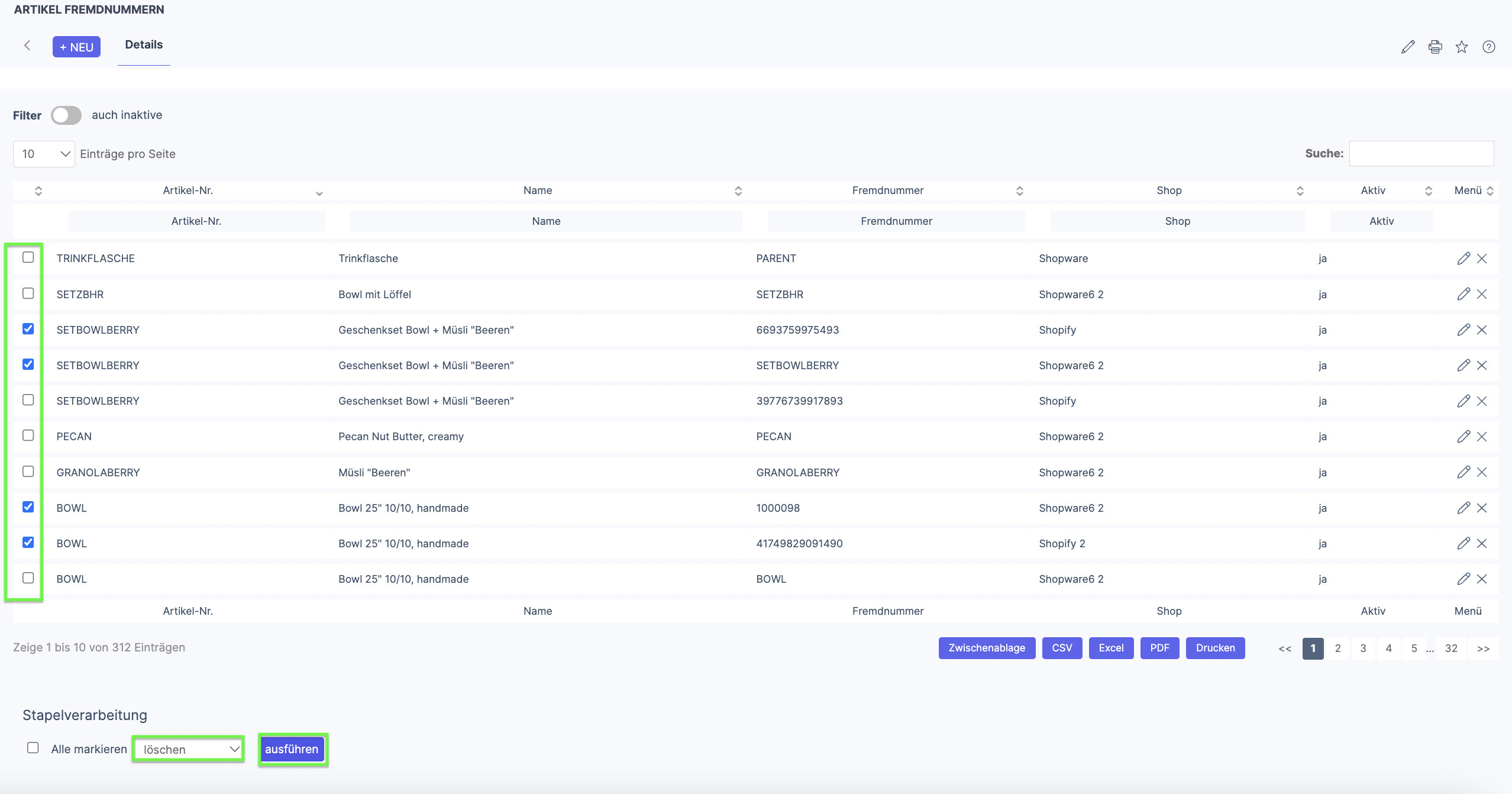Export table with the CSV button
This screenshot has height=794, width=1512.
[x=1062, y=648]
